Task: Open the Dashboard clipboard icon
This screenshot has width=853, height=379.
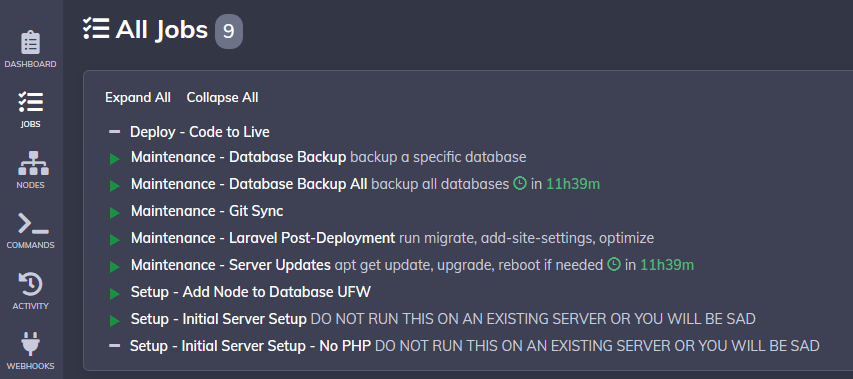Action: [x=30, y=43]
